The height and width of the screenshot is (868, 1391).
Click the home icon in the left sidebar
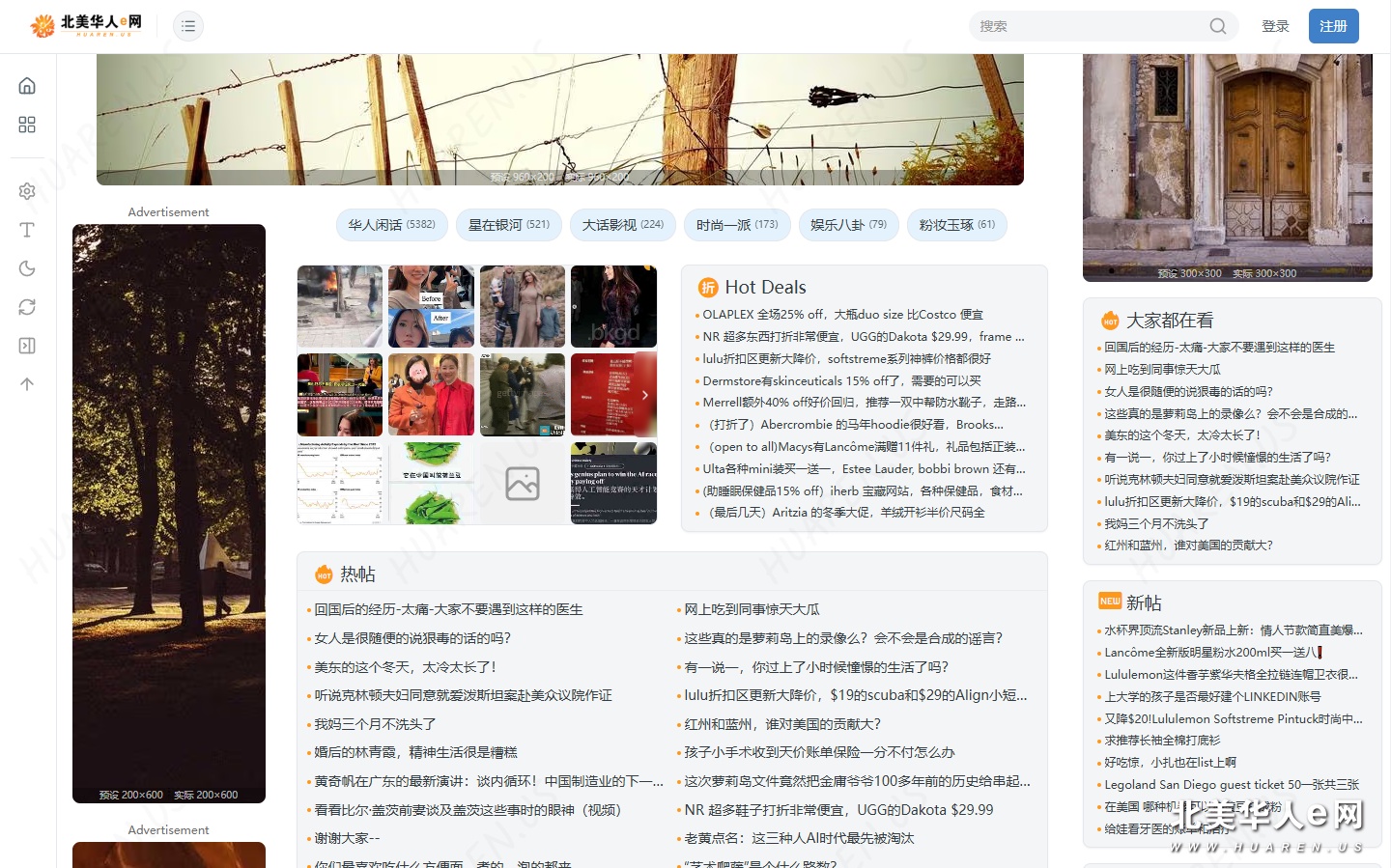pos(27,86)
